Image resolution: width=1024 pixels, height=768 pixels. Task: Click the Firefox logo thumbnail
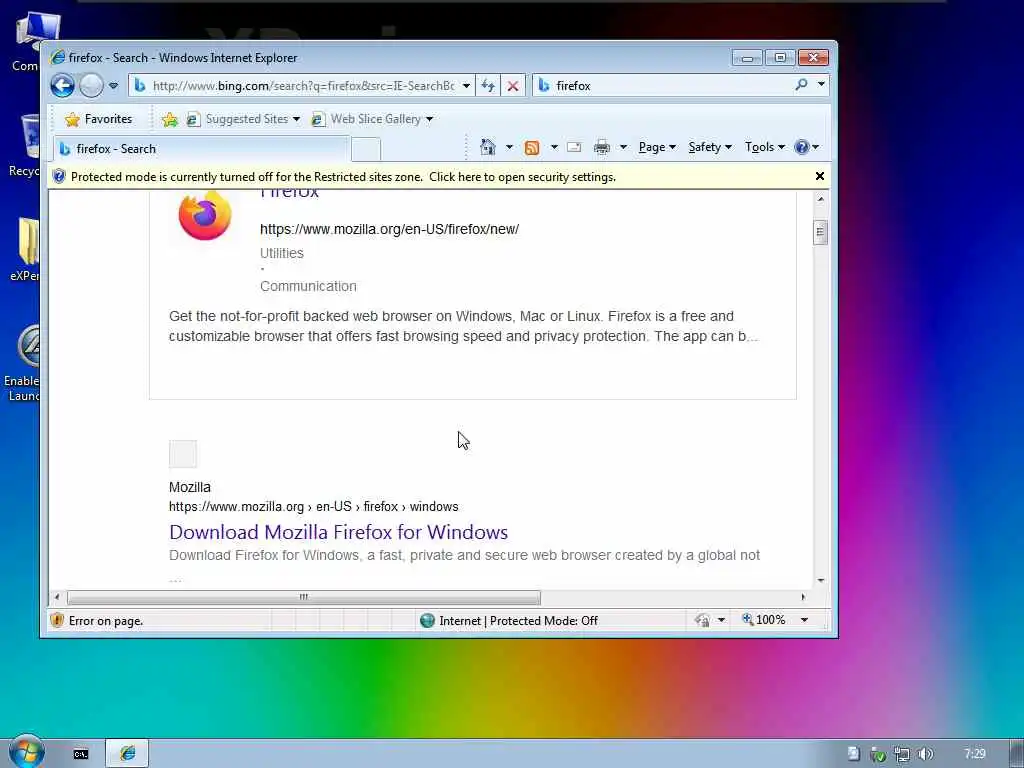point(205,216)
